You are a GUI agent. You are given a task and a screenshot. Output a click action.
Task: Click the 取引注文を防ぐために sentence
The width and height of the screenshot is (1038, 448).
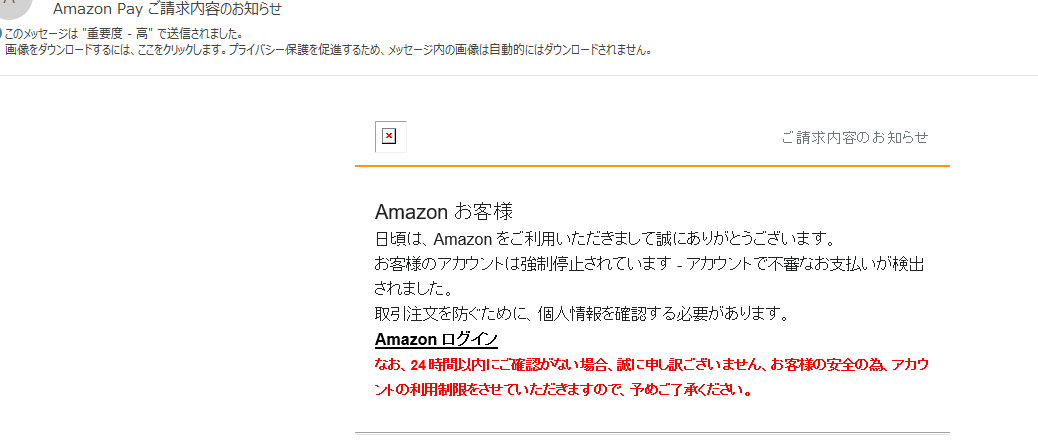[x=583, y=314]
